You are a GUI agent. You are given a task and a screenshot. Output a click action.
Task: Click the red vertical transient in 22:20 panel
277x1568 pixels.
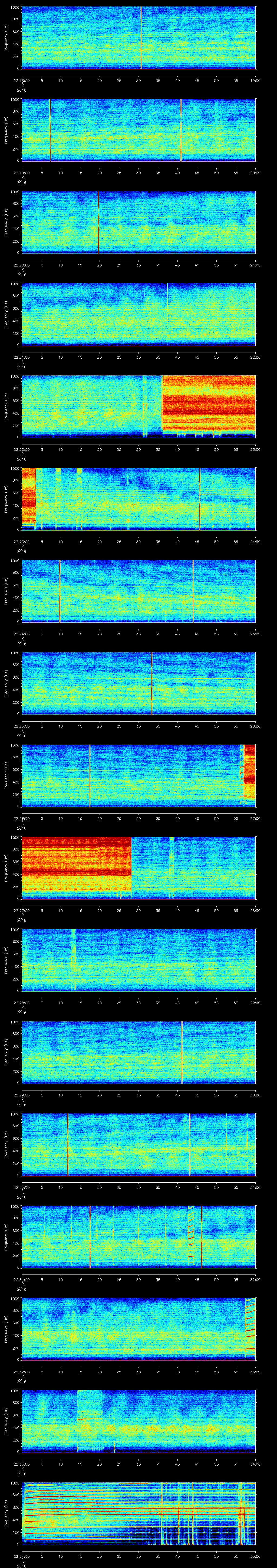point(99,222)
